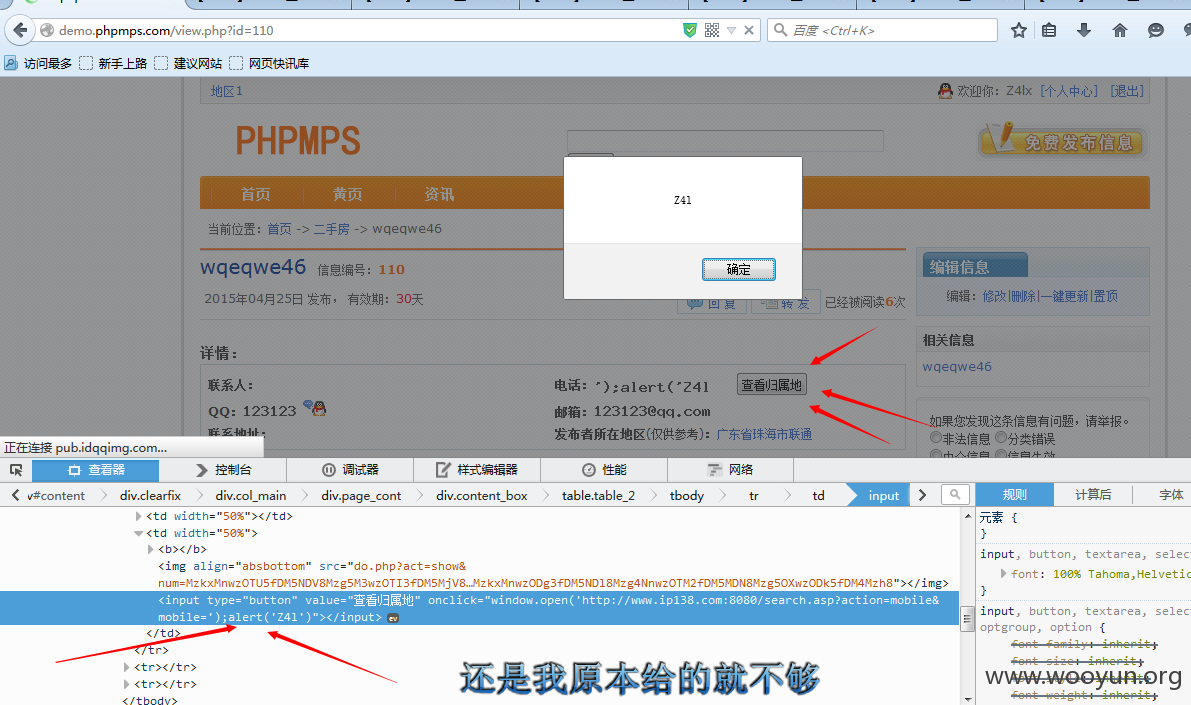Select the 字体 fonts sidebar tab
The height and width of the screenshot is (705, 1191).
coord(1170,495)
